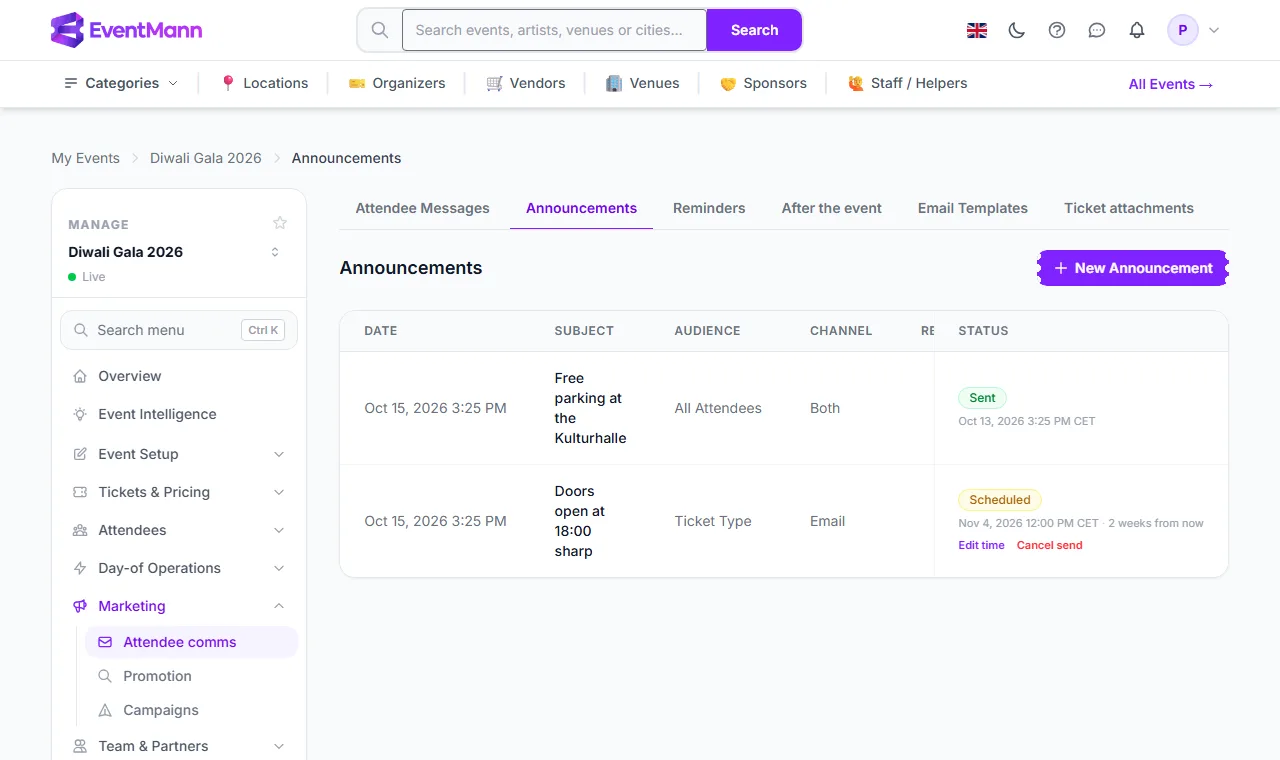This screenshot has height=760, width=1280.
Task: Toggle dark mode with the moon icon
Action: 1017,30
